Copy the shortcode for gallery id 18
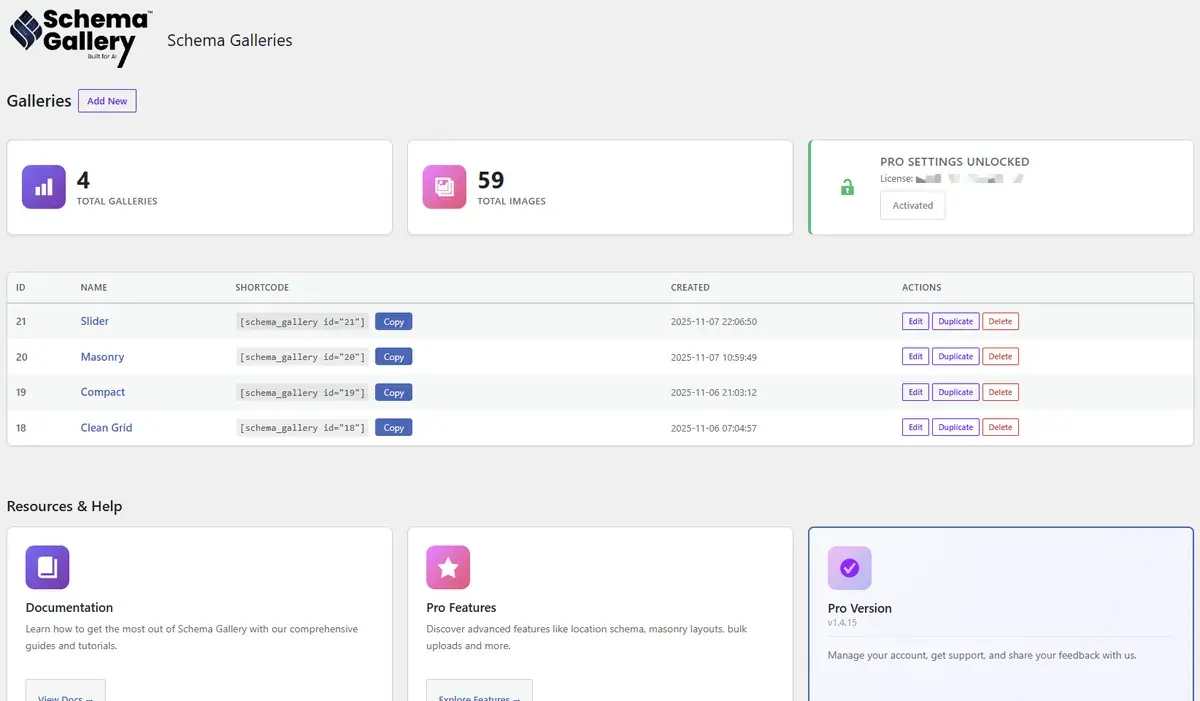 pos(394,427)
